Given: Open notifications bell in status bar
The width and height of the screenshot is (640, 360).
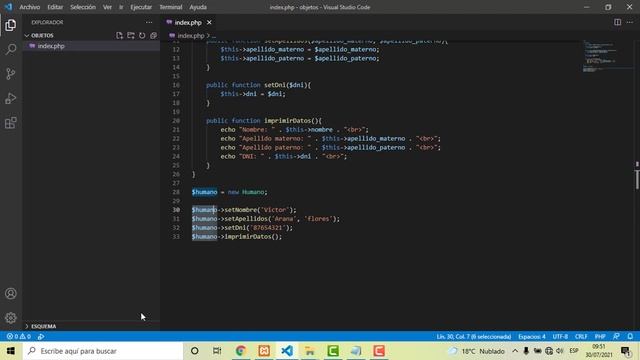Looking at the screenshot, I should tap(630, 336).
